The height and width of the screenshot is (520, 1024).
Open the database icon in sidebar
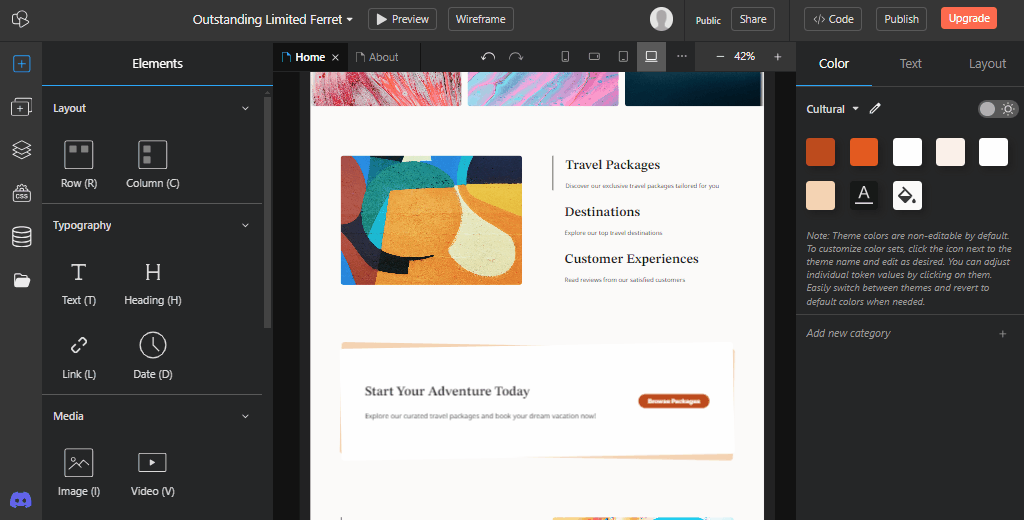(22, 236)
